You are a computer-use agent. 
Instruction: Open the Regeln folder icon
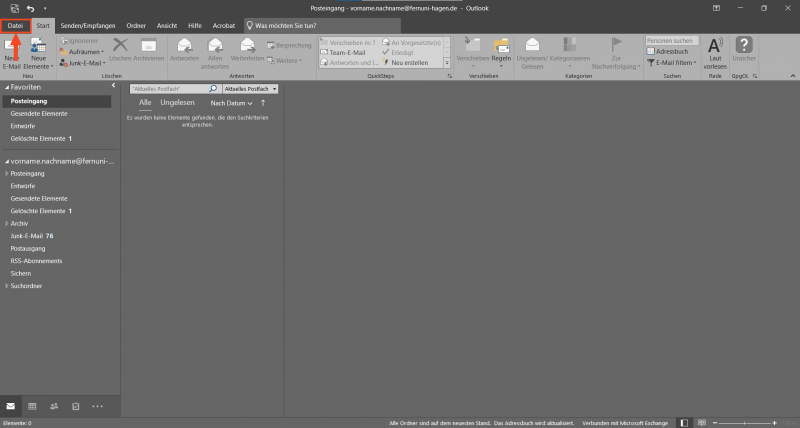(501, 45)
